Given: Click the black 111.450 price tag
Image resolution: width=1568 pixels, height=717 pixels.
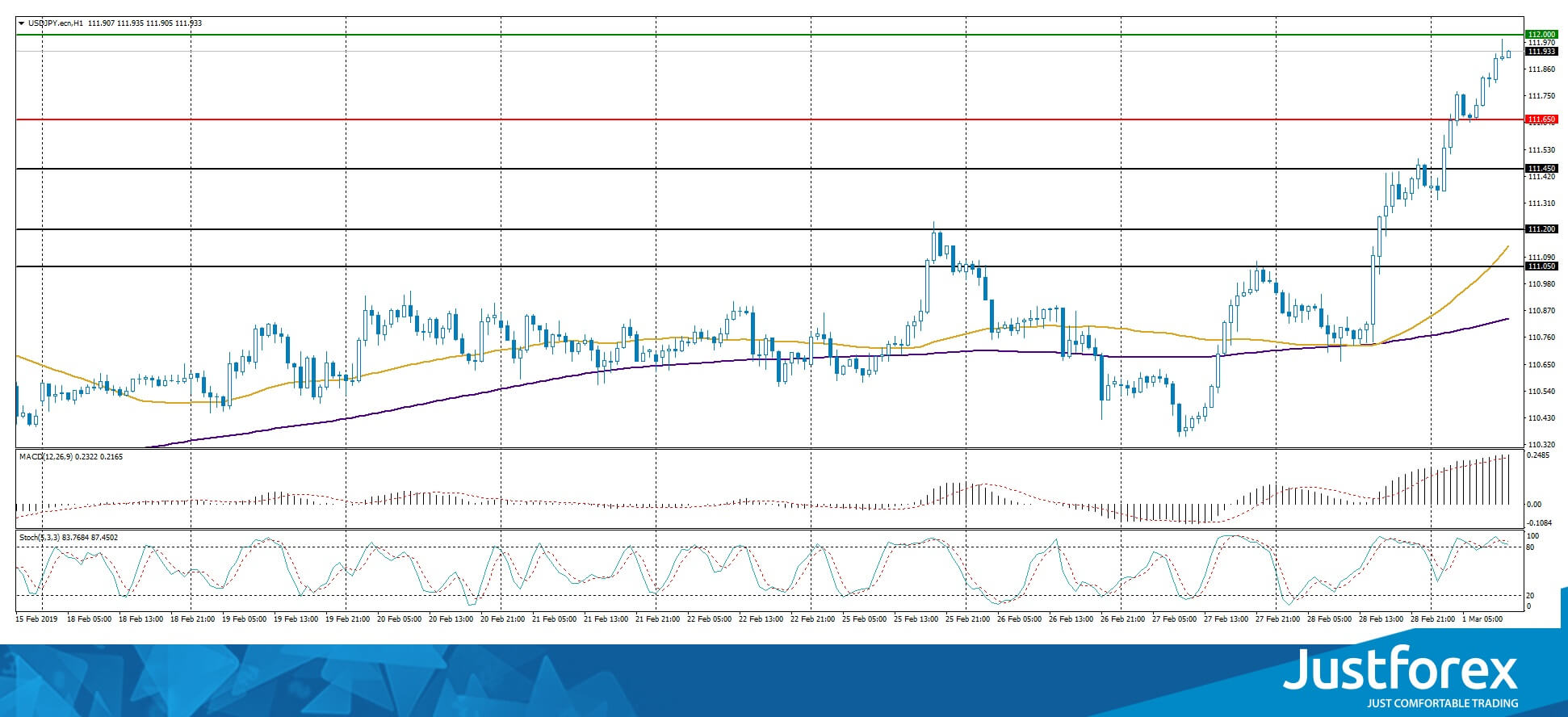Looking at the screenshot, I should point(1541,169).
